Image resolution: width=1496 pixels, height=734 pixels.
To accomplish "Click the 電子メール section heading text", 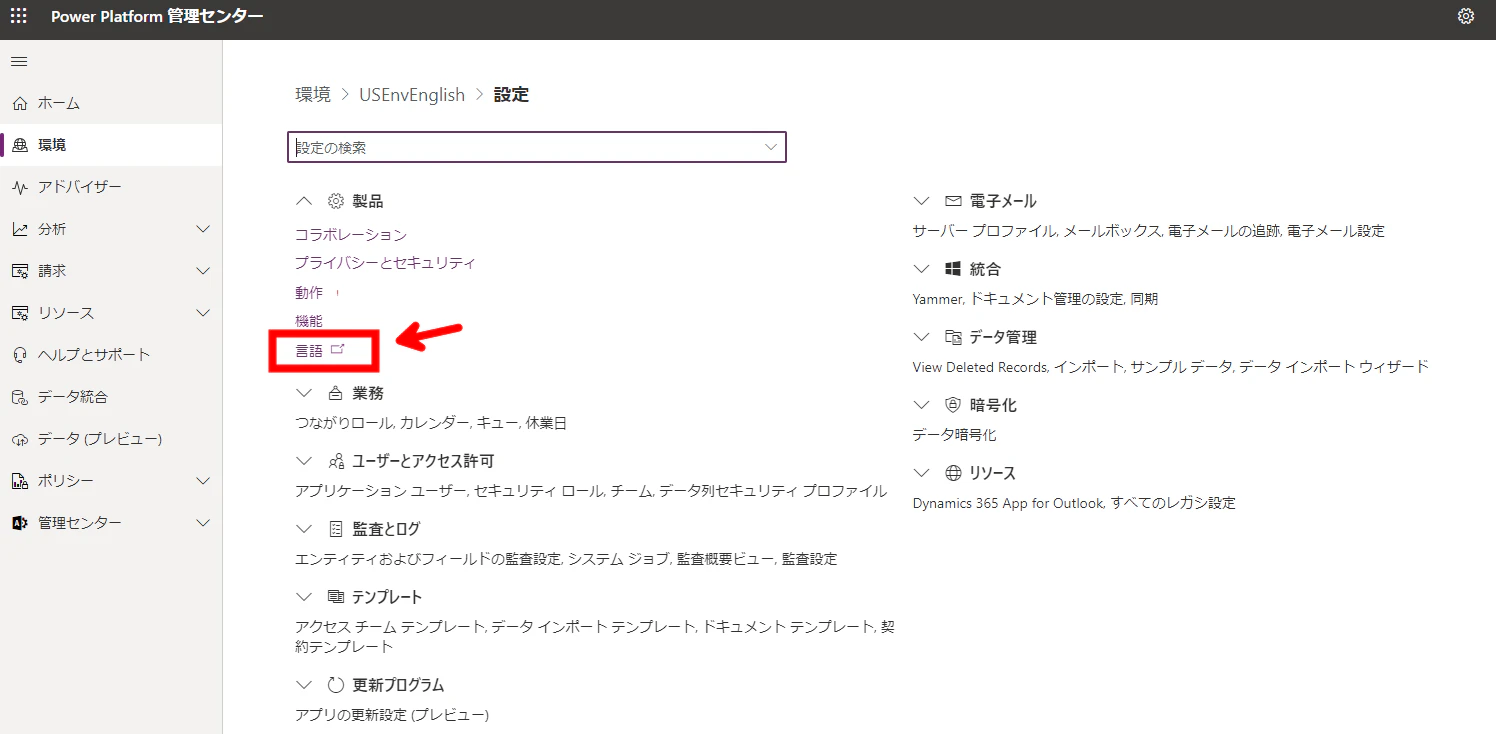I will tap(1003, 201).
